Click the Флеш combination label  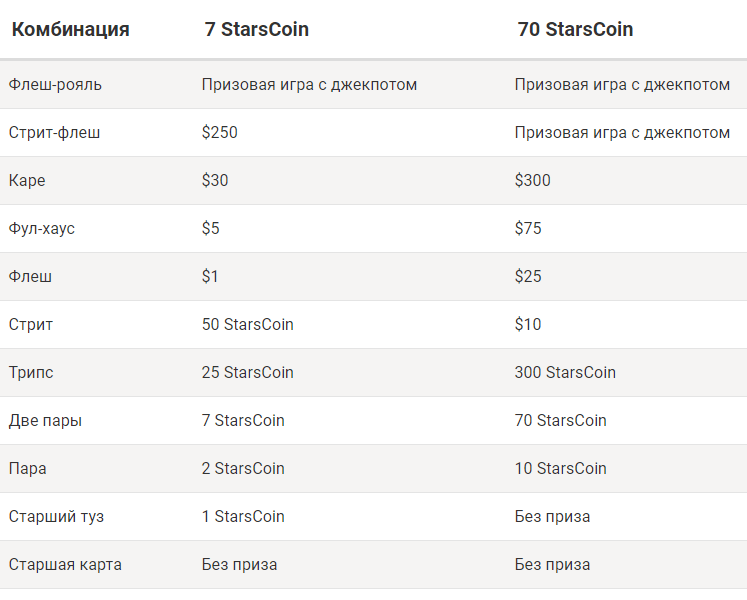tap(30, 276)
